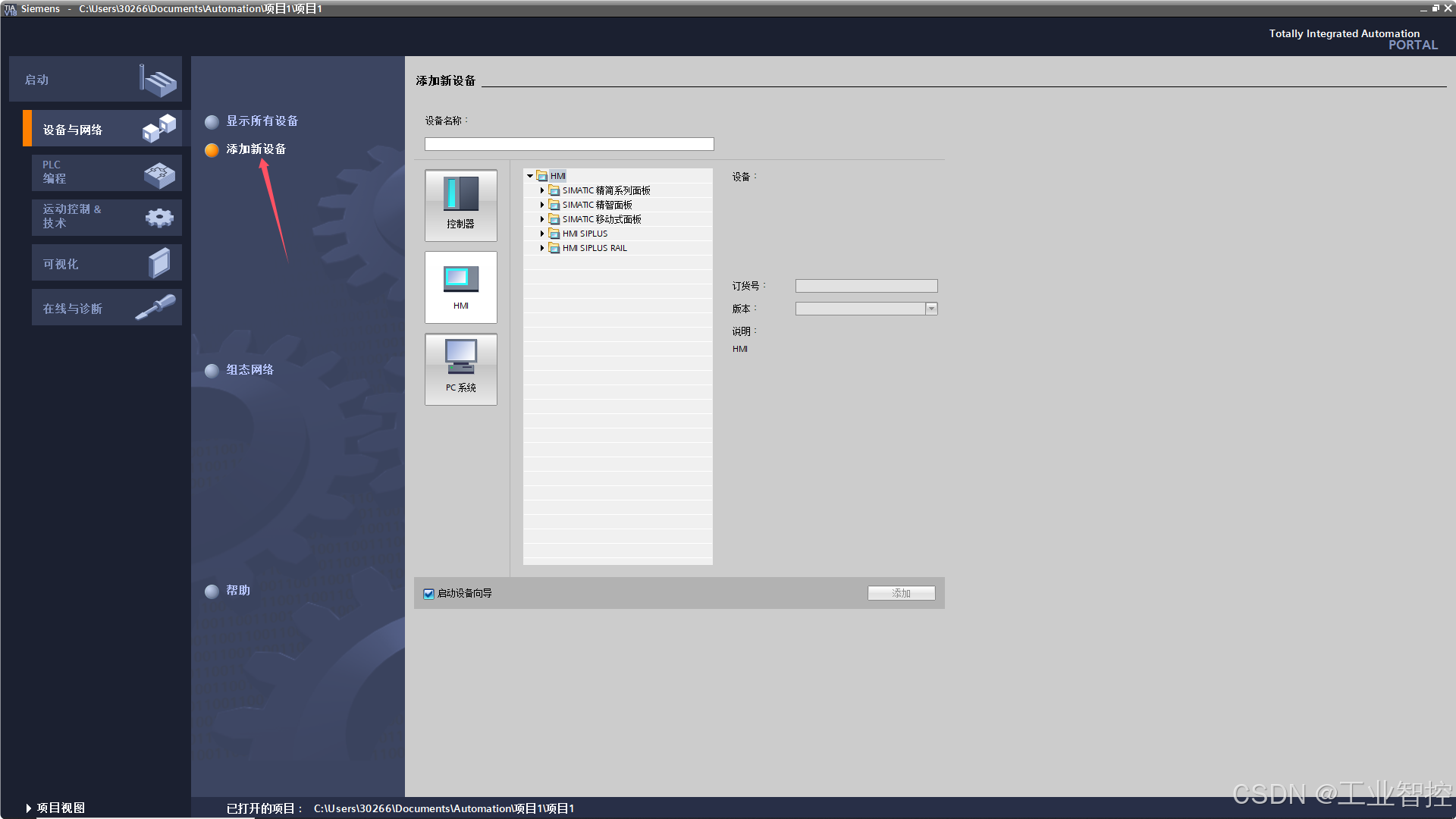
Task: Open the 启动 start portal icon
Action: [158, 80]
